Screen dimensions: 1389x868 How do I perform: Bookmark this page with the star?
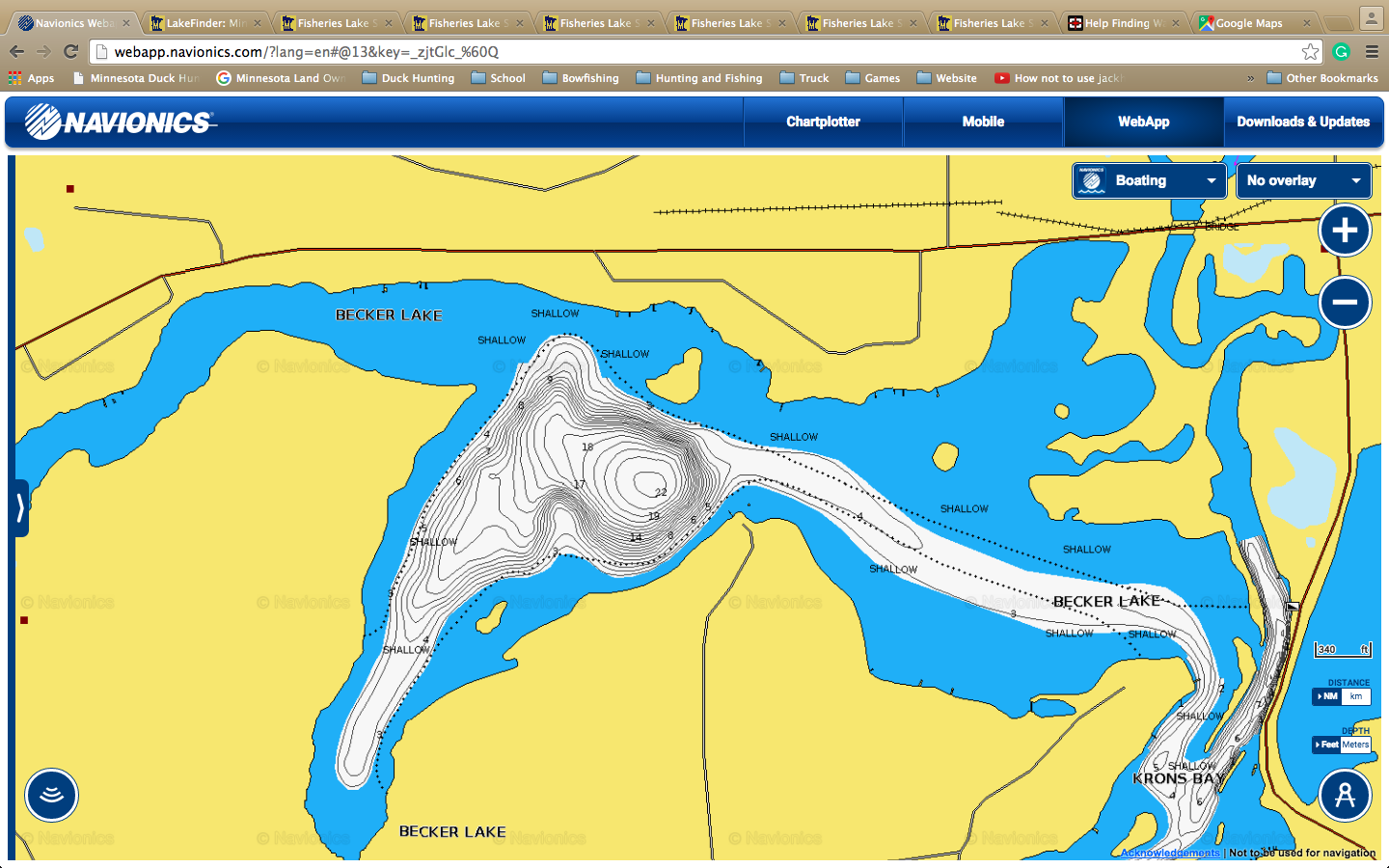coord(1310,52)
